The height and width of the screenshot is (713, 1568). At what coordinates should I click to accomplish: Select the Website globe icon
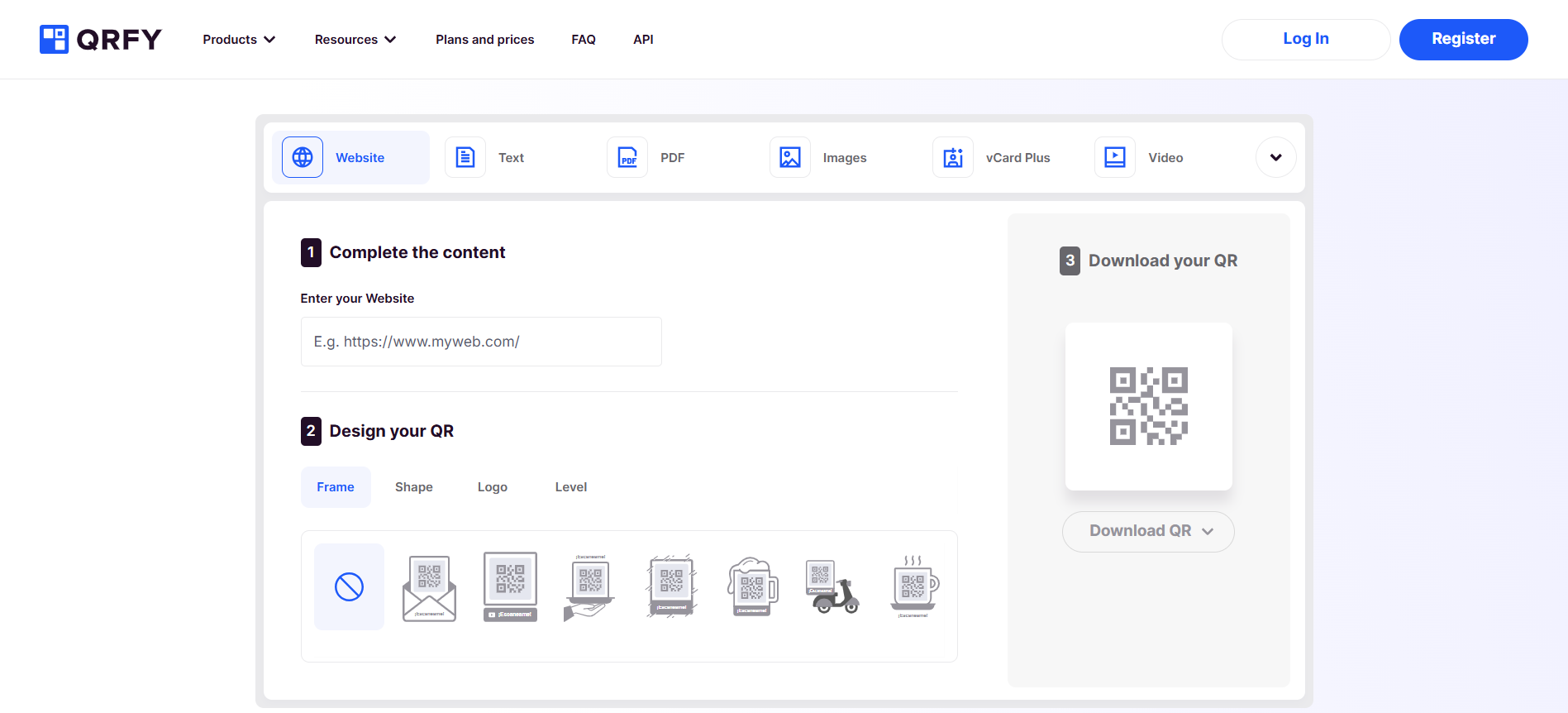coord(303,157)
